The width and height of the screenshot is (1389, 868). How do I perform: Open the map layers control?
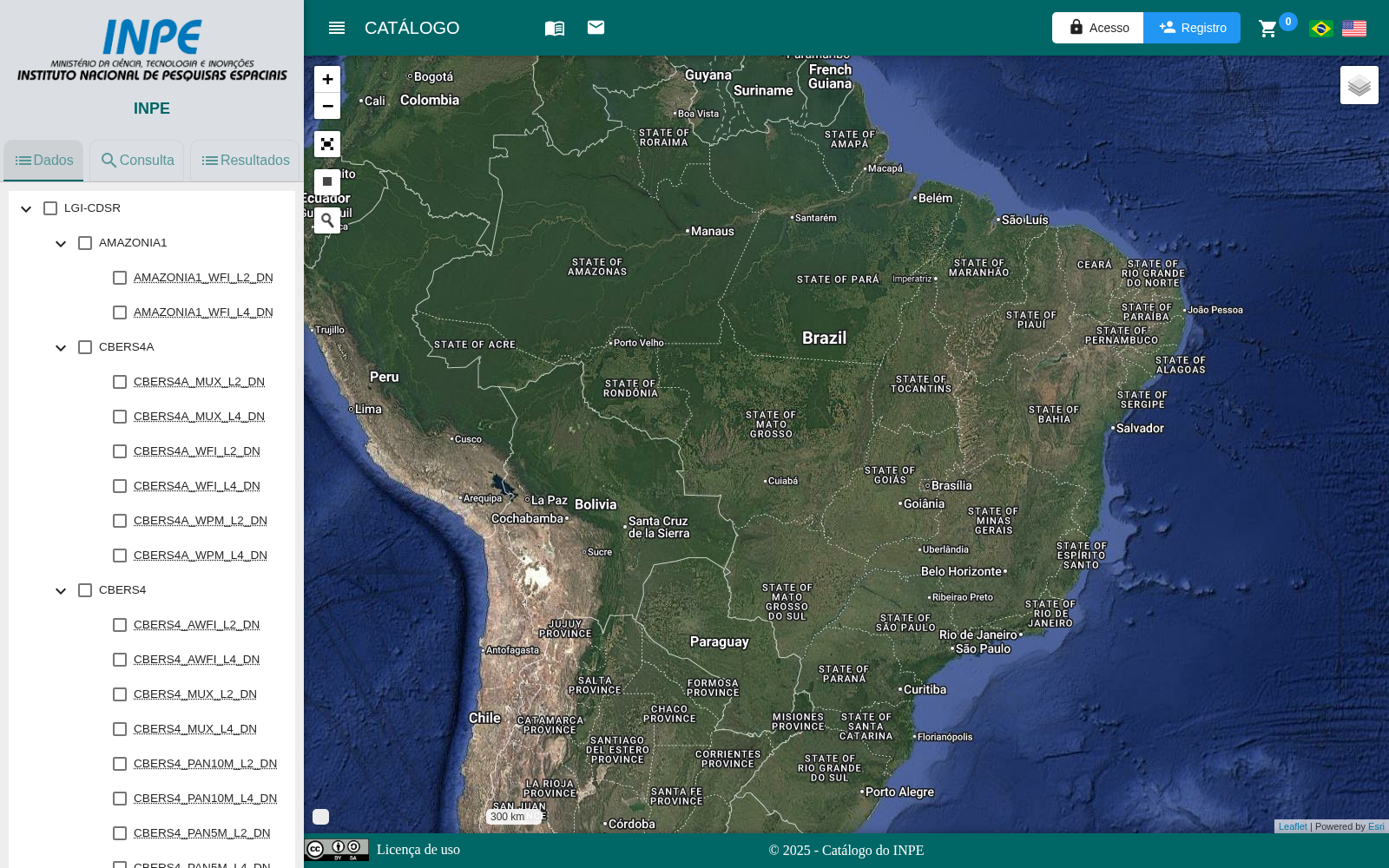(1359, 85)
